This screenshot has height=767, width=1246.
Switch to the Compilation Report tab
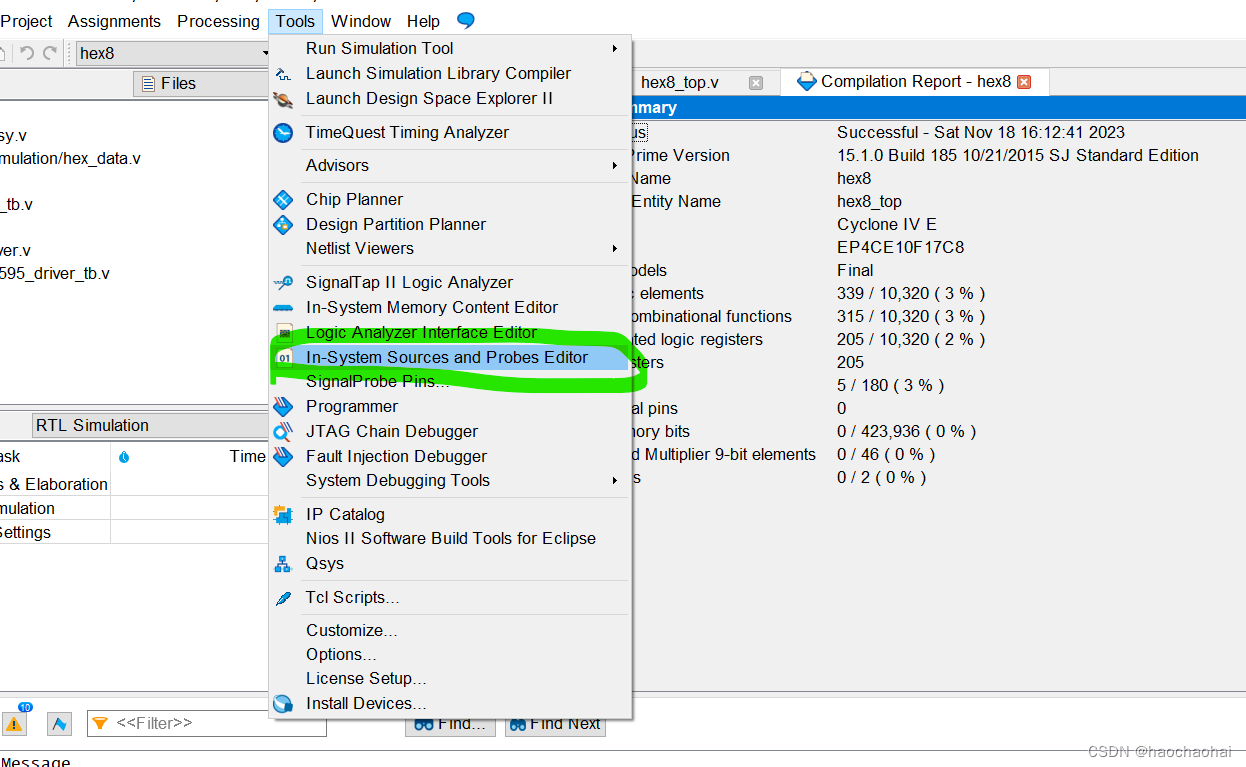(x=903, y=81)
